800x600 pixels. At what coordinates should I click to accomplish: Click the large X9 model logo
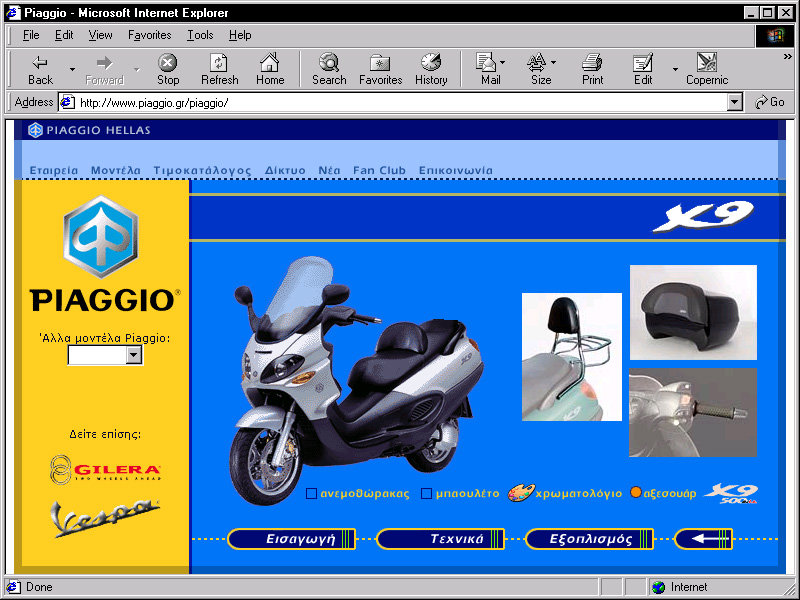[703, 216]
